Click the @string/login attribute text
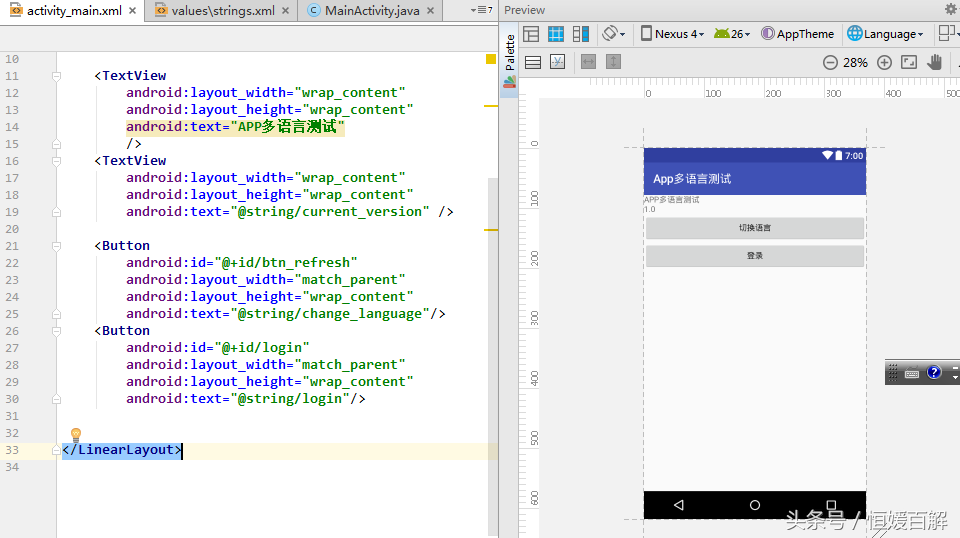Image resolution: width=960 pixels, height=538 pixels. pyautogui.click(x=290, y=399)
